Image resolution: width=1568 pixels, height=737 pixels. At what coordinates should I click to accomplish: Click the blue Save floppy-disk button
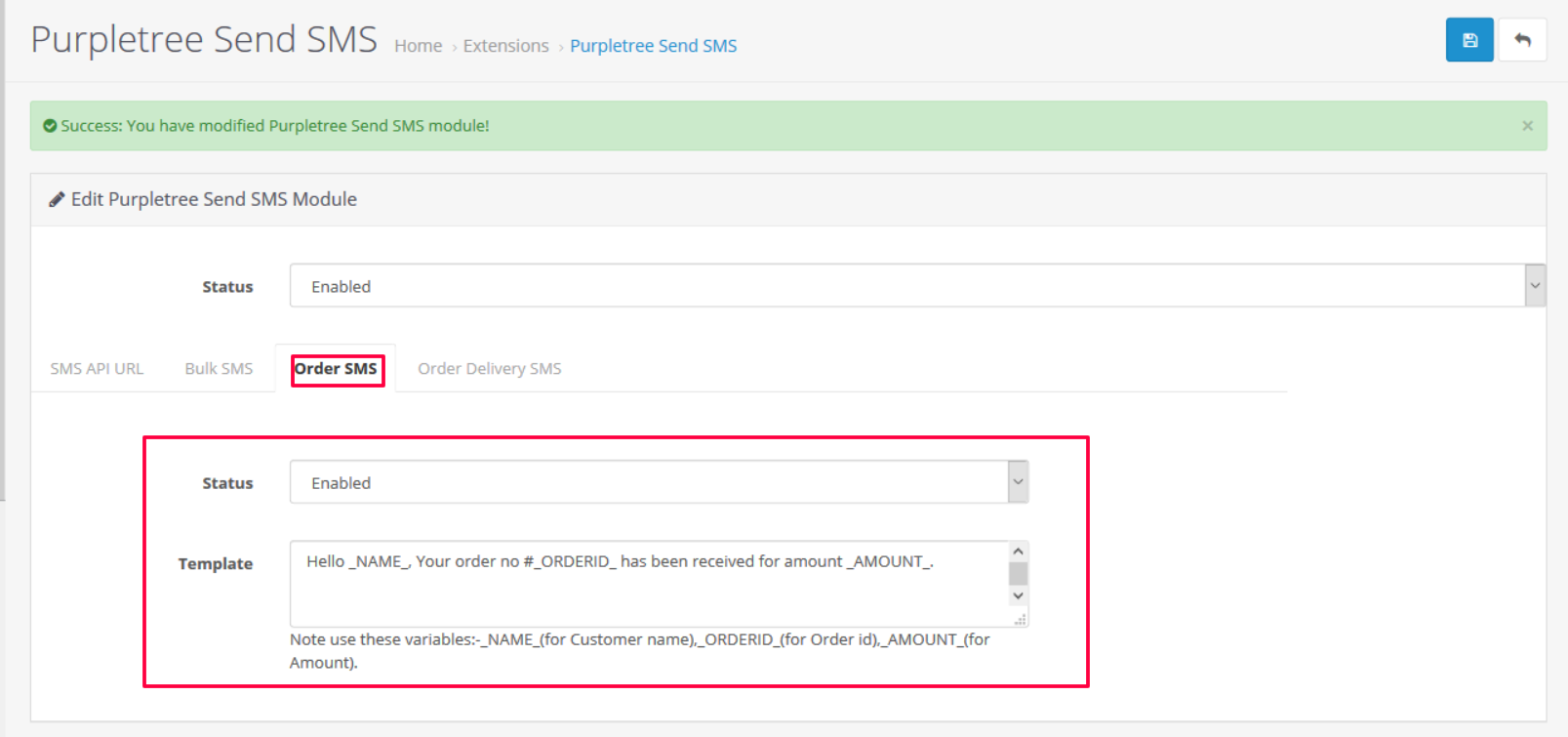(1469, 40)
